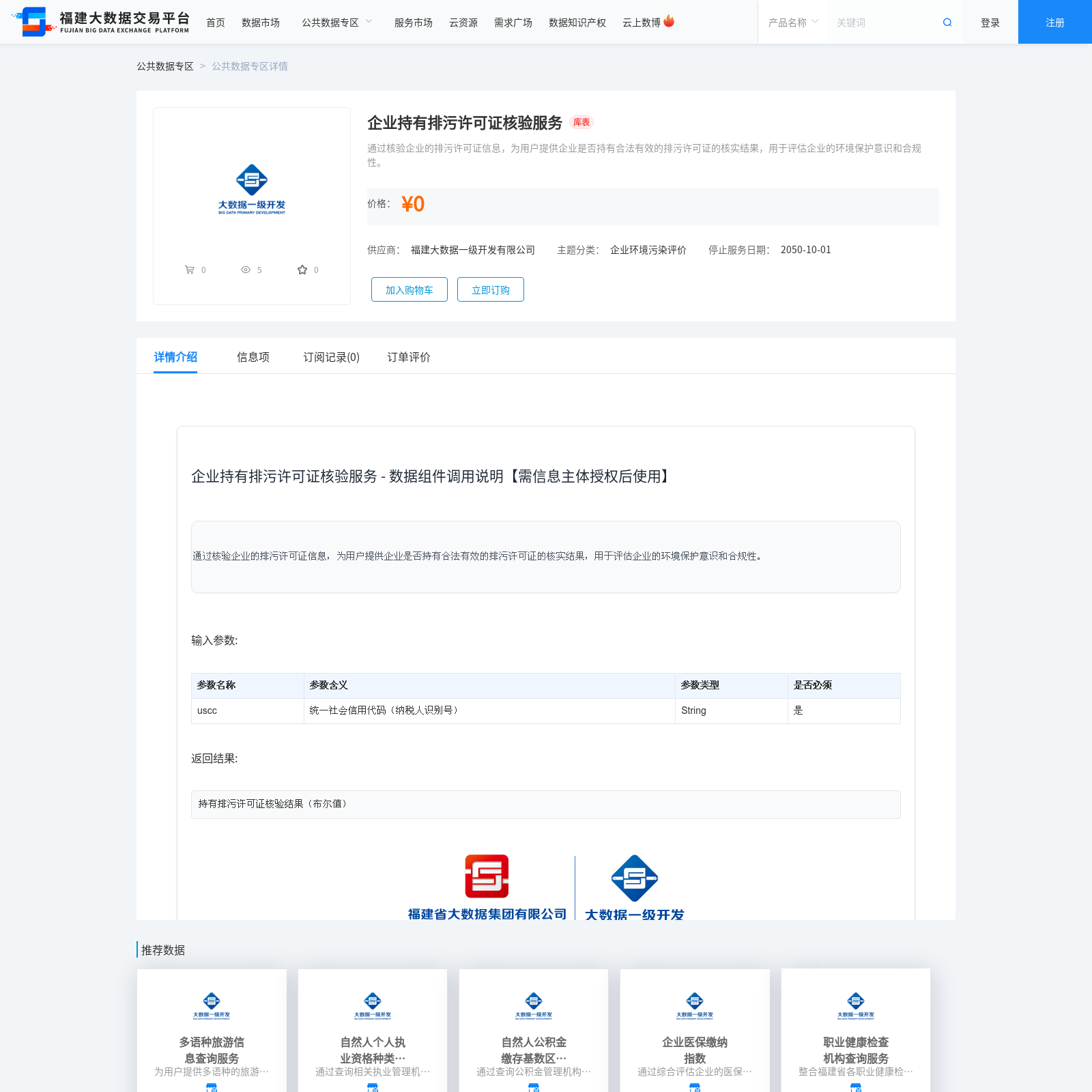The image size is (1092, 1092).
Task: Click 持有排污许可证核验结果 return result row
Action: pyautogui.click(x=546, y=804)
